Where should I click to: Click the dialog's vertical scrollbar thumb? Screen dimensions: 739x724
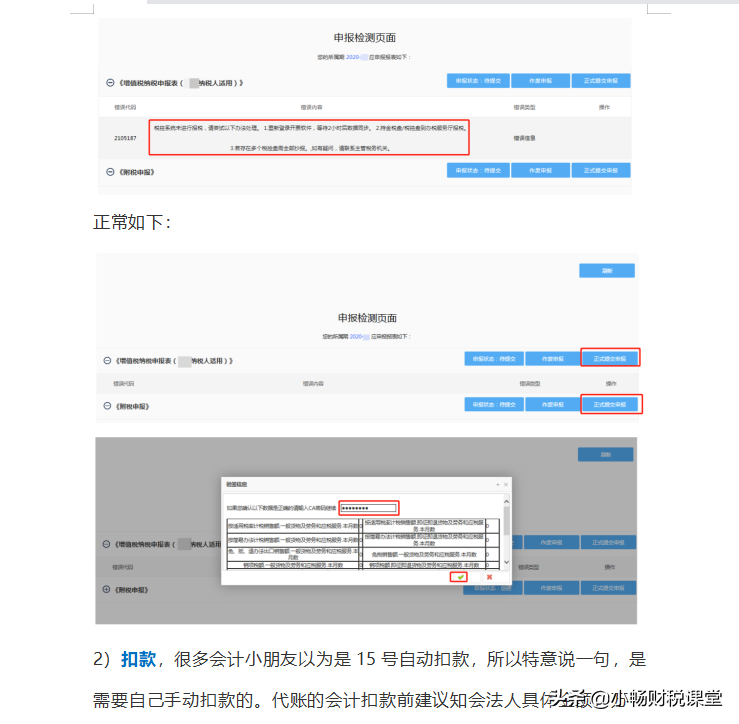coord(507,520)
